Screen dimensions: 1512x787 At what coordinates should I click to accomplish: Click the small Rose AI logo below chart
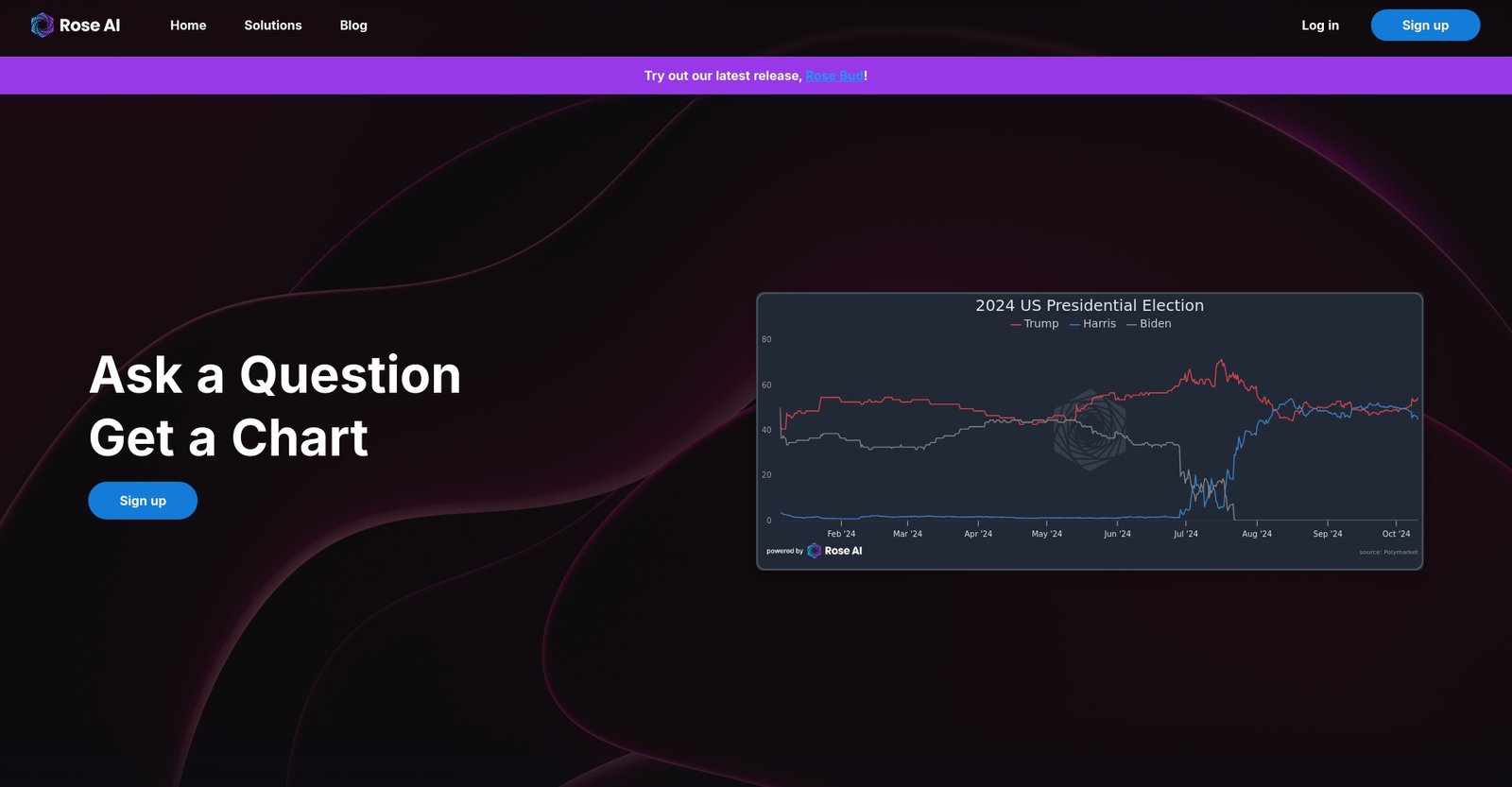pos(814,551)
